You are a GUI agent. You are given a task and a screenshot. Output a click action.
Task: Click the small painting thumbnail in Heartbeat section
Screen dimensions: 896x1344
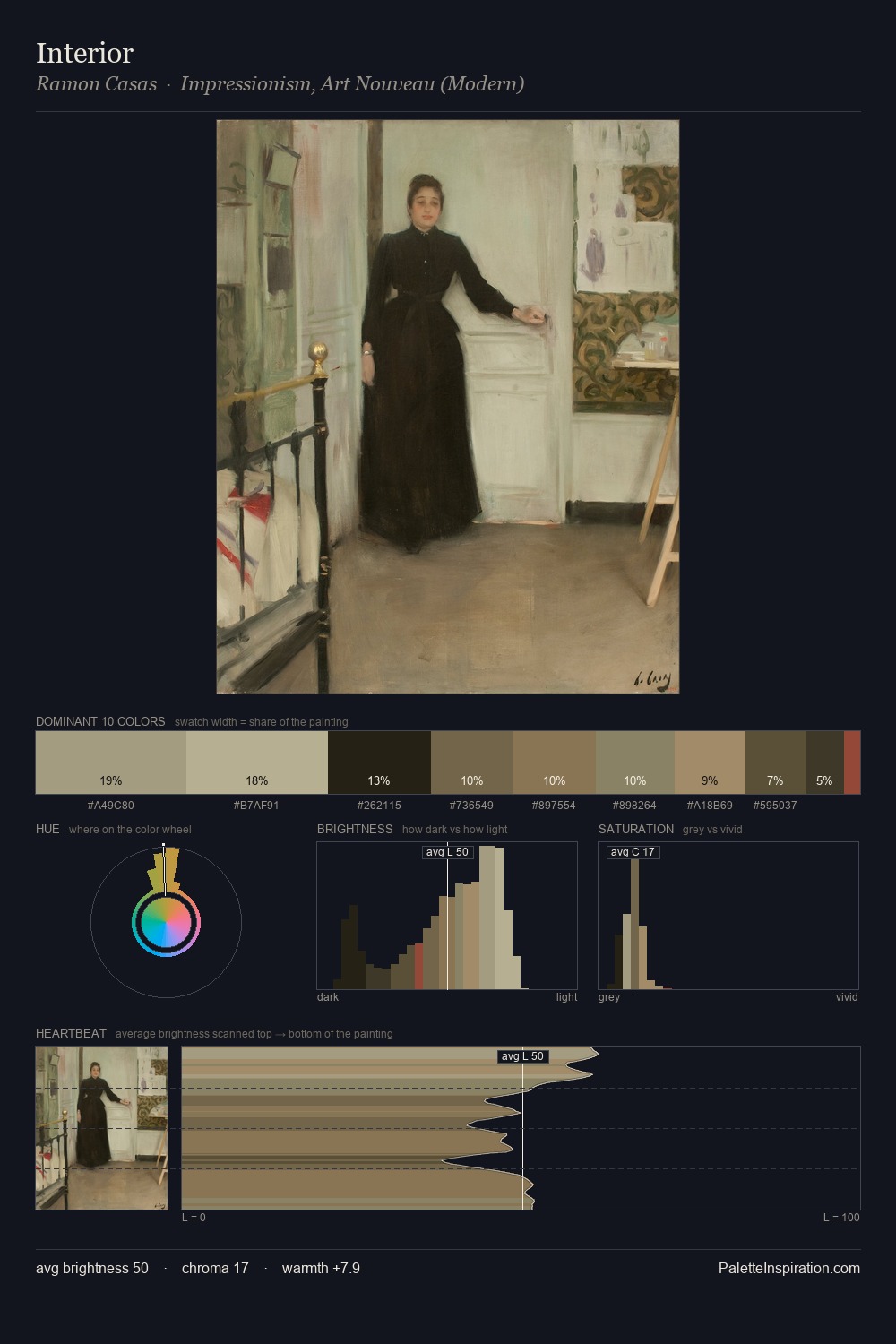click(101, 1128)
